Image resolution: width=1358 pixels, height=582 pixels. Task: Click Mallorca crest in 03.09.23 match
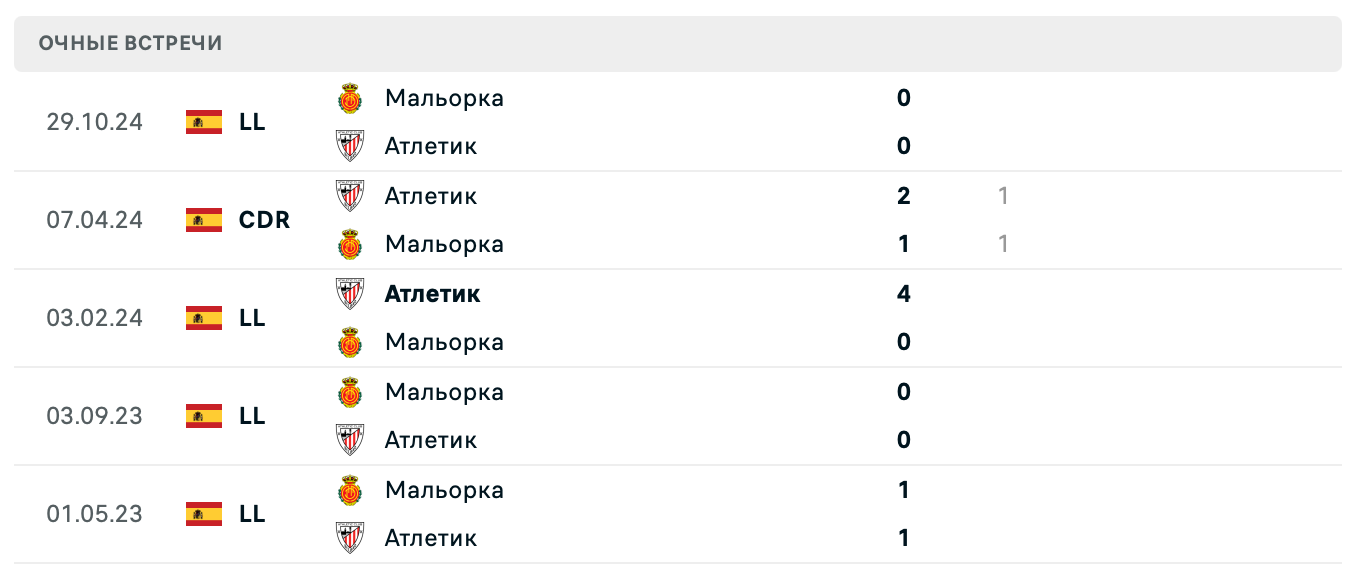coord(350,392)
